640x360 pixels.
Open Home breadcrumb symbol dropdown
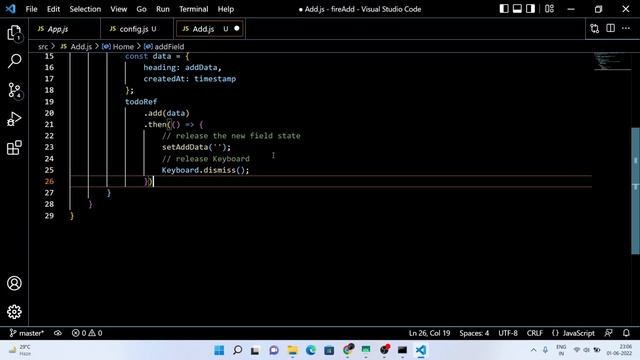click(118, 47)
